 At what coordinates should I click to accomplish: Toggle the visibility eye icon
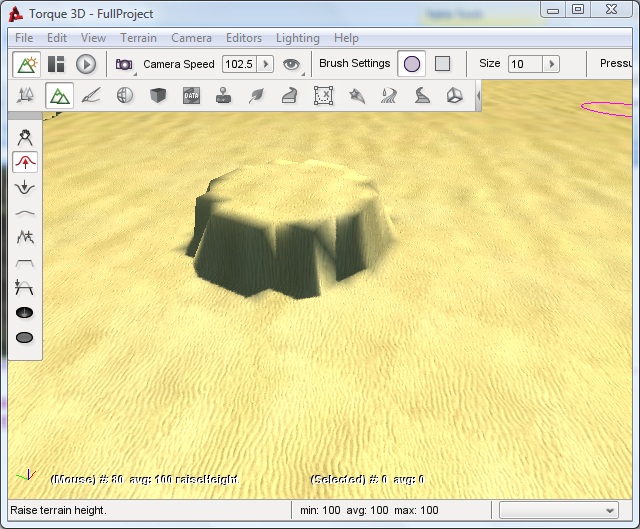(x=292, y=64)
